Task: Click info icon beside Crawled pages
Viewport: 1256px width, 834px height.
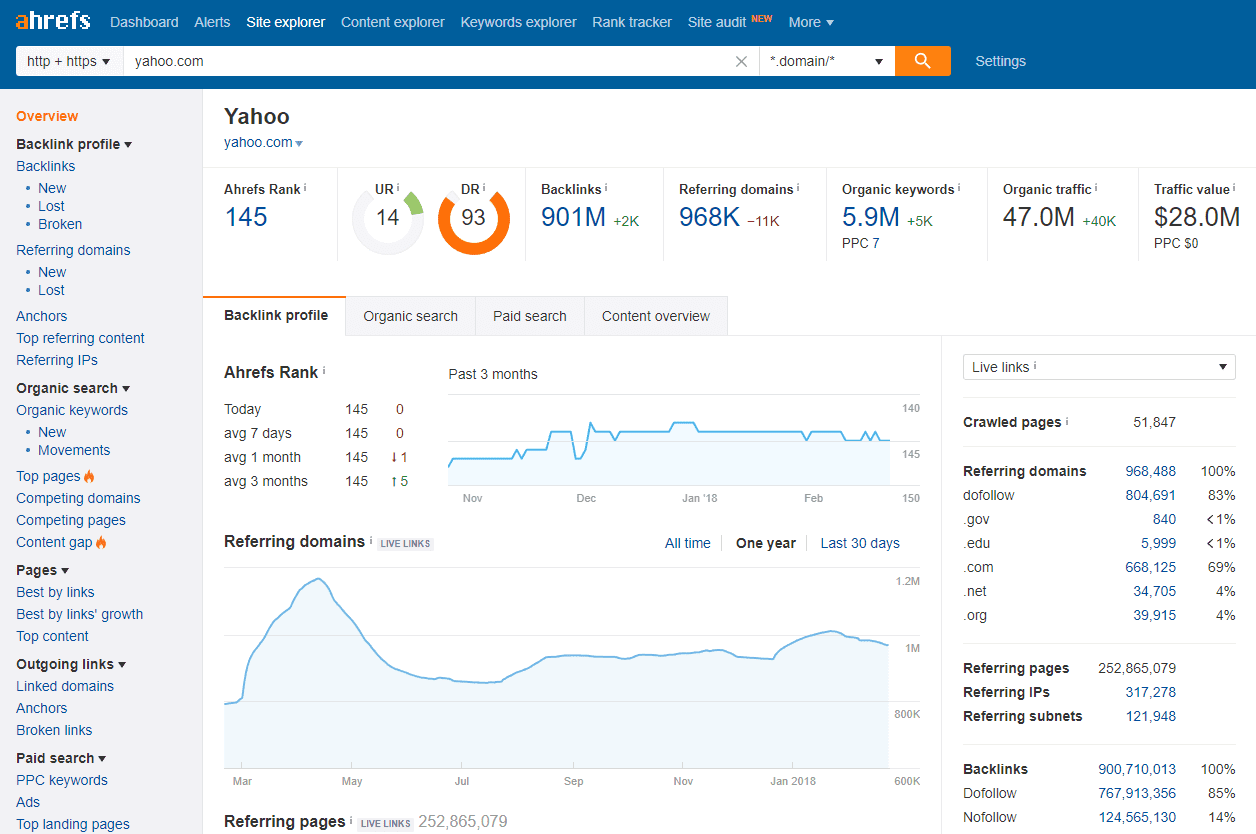Action: [x=1068, y=422]
